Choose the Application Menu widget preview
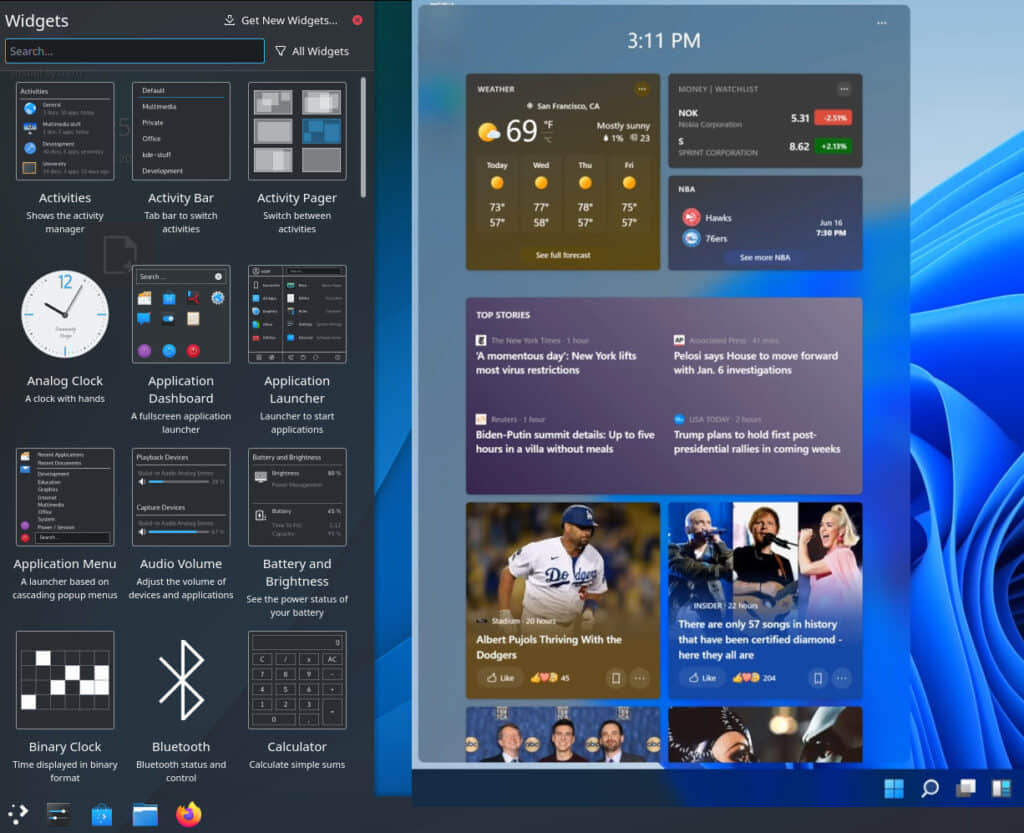This screenshot has height=833, width=1024. pos(65,497)
